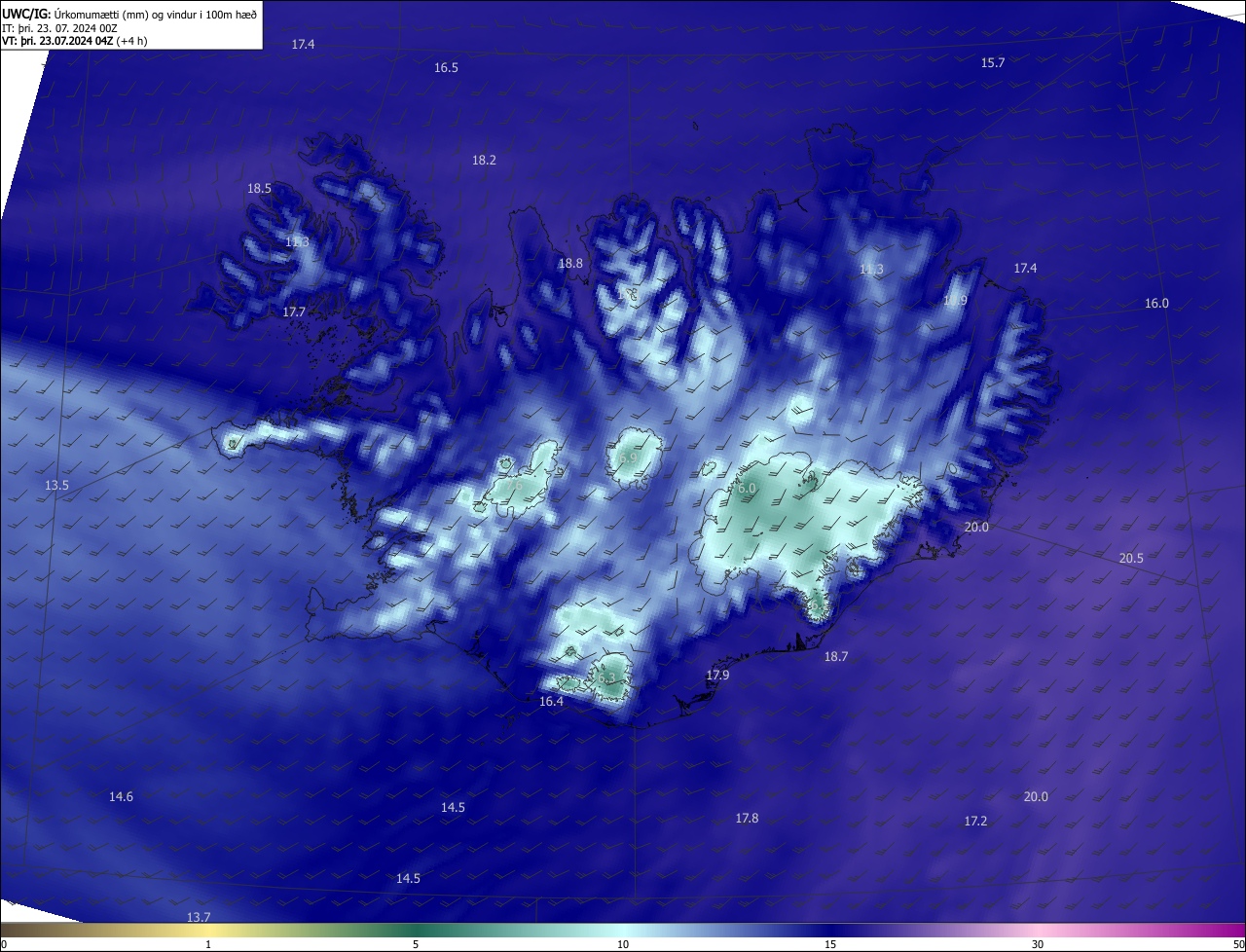
Task: Click the 6.3 value on the southern glacier
Action: (x=606, y=677)
